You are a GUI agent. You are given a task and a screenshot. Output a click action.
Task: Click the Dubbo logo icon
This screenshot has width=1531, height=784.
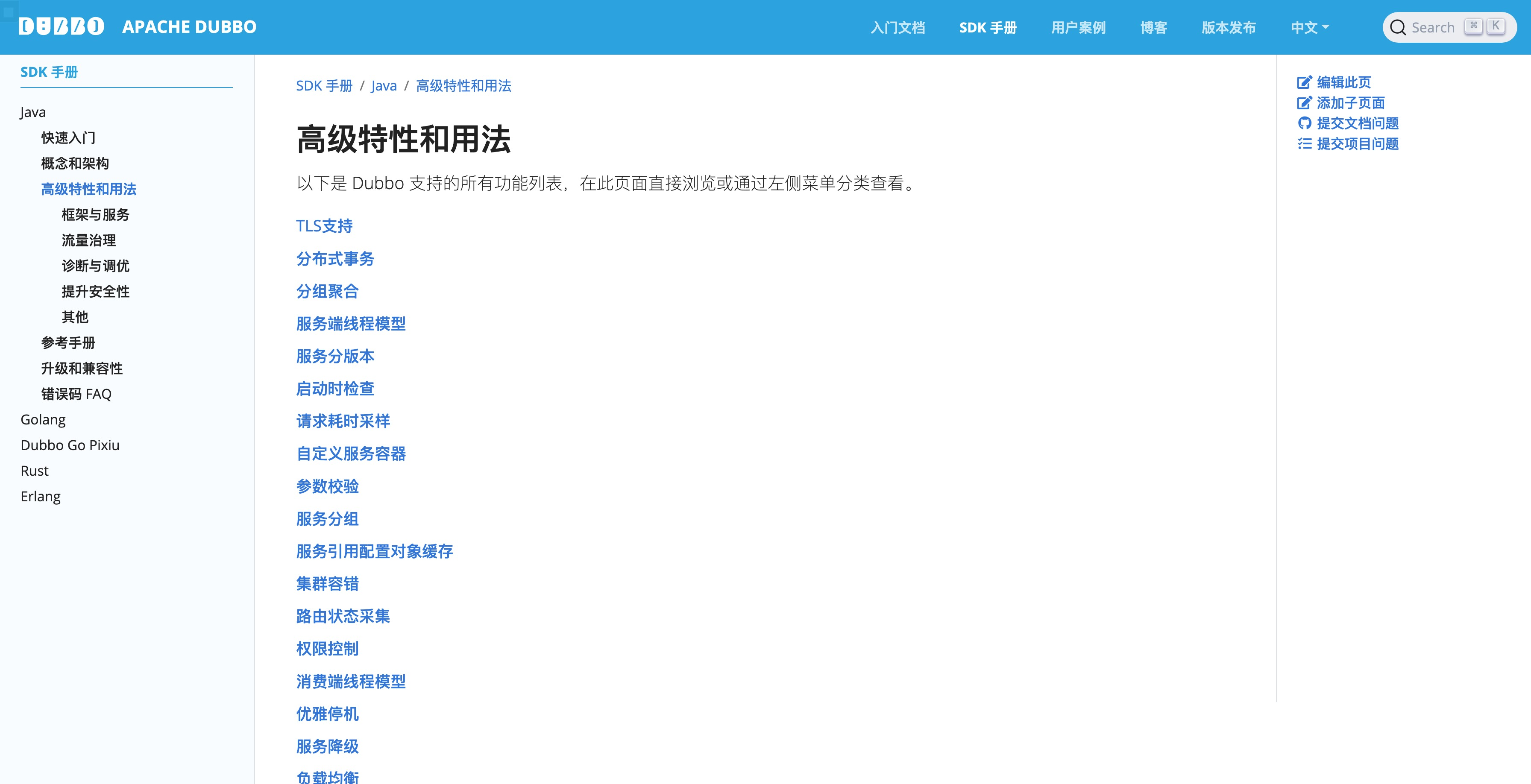click(61, 27)
